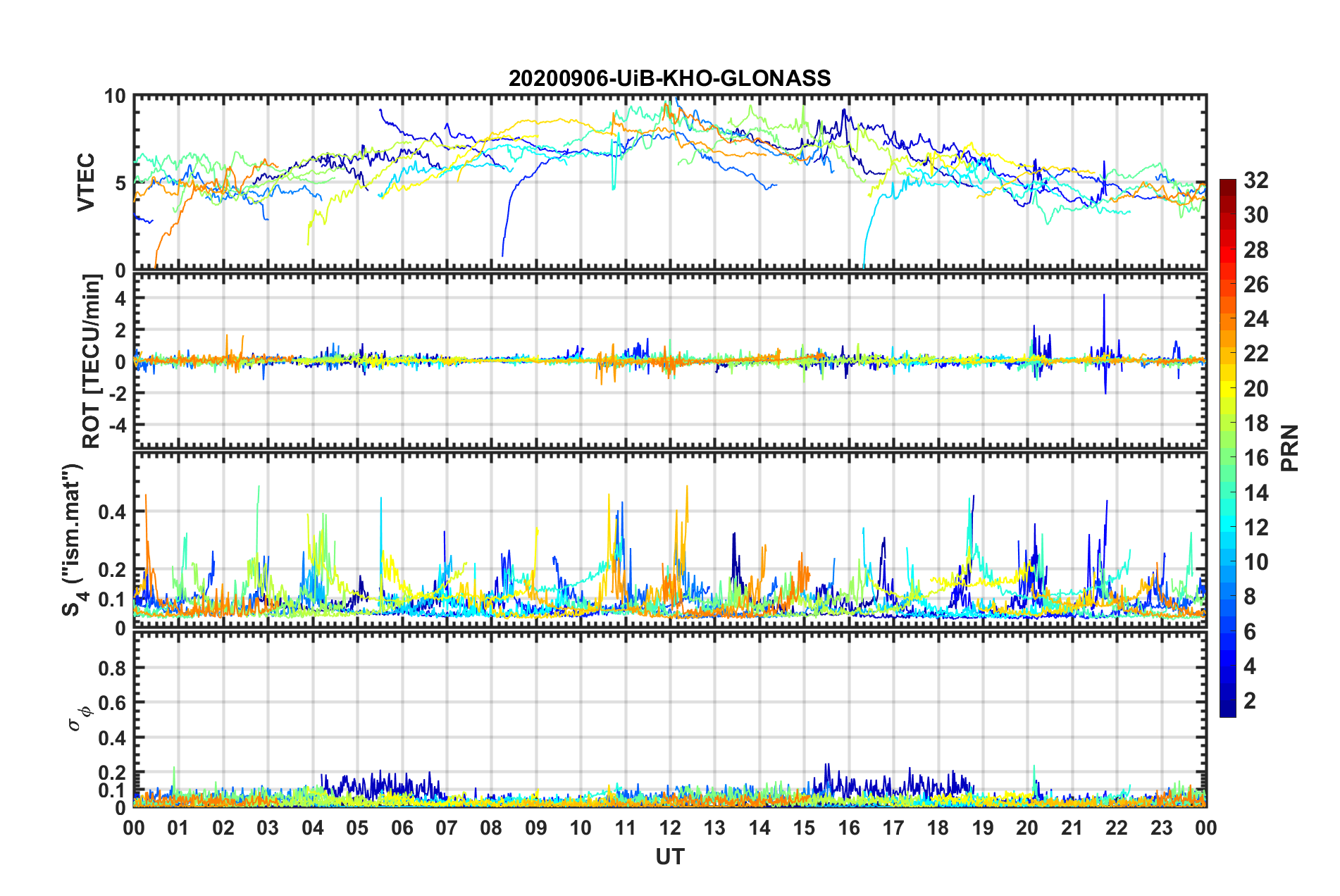Click x-axis tick label 12
The height and width of the screenshot is (896, 1340).
coord(670,828)
